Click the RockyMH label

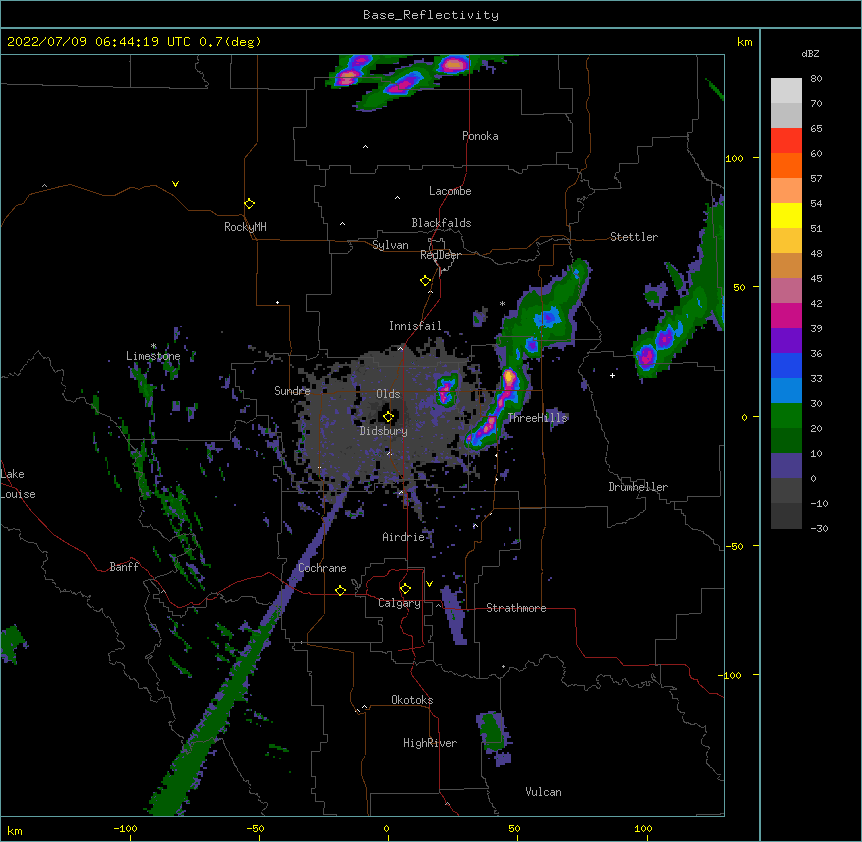245,227
